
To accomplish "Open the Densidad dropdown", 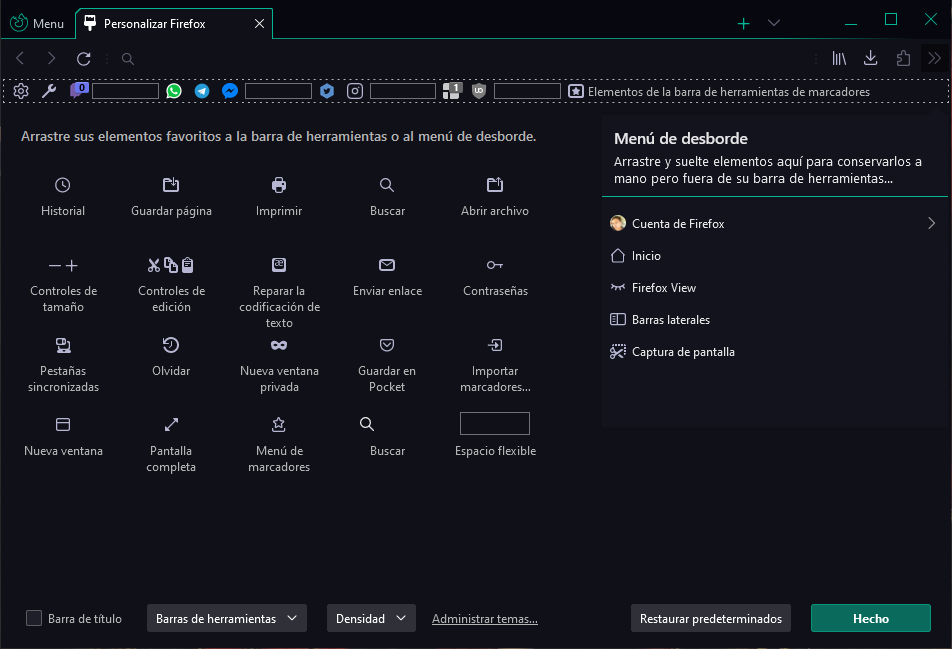I will coord(371,618).
